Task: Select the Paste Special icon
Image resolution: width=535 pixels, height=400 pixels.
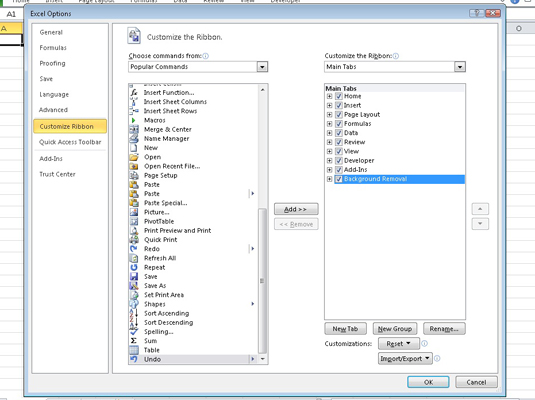Action: coord(134,203)
